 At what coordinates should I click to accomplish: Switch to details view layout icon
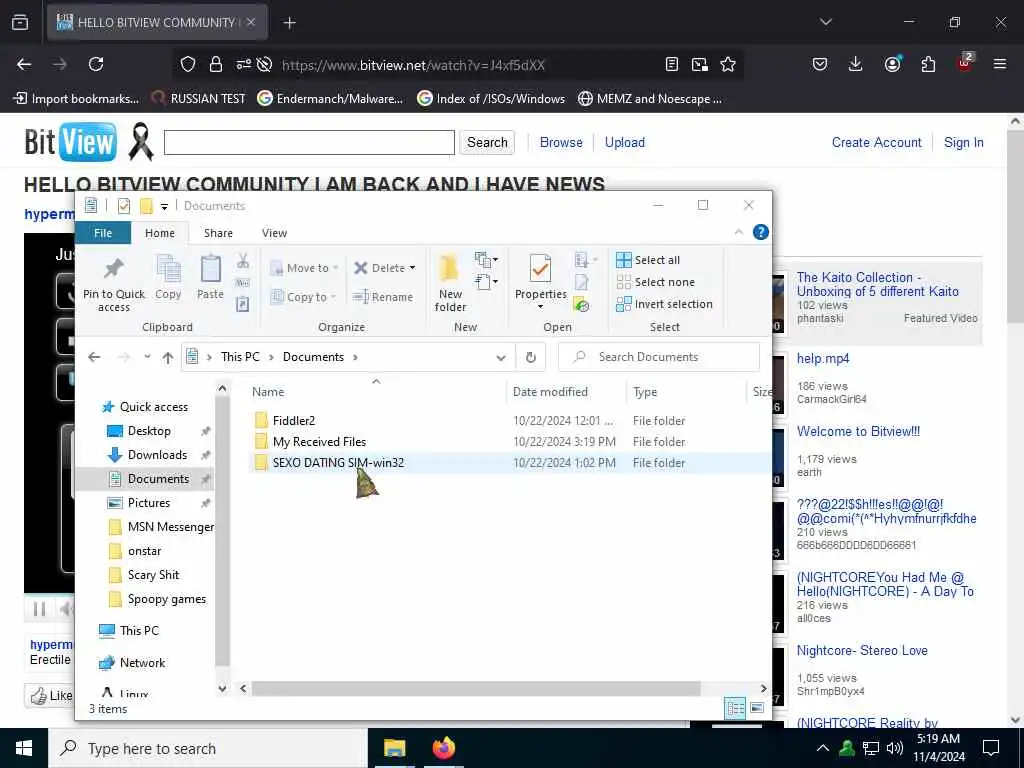pos(735,708)
